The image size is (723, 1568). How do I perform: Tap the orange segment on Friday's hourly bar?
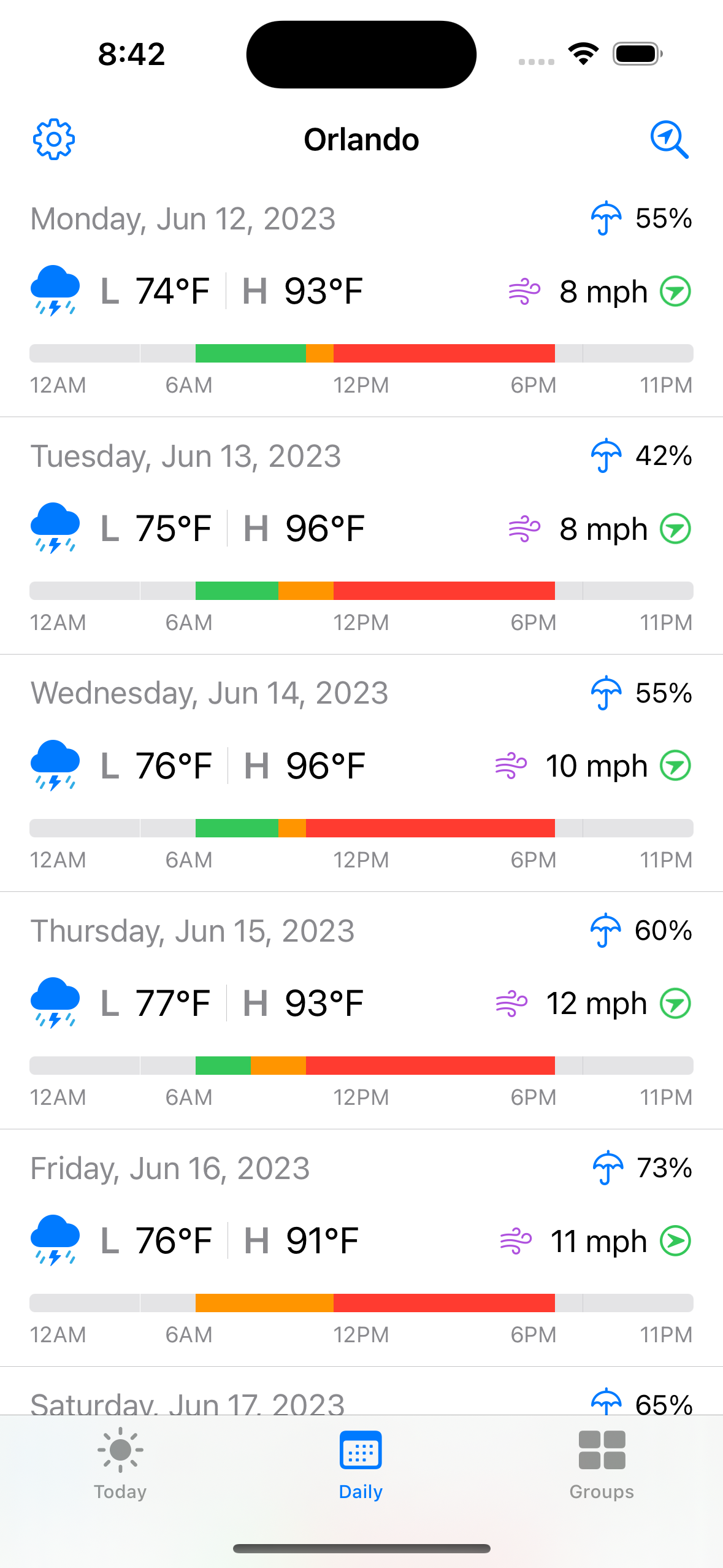tap(264, 1303)
